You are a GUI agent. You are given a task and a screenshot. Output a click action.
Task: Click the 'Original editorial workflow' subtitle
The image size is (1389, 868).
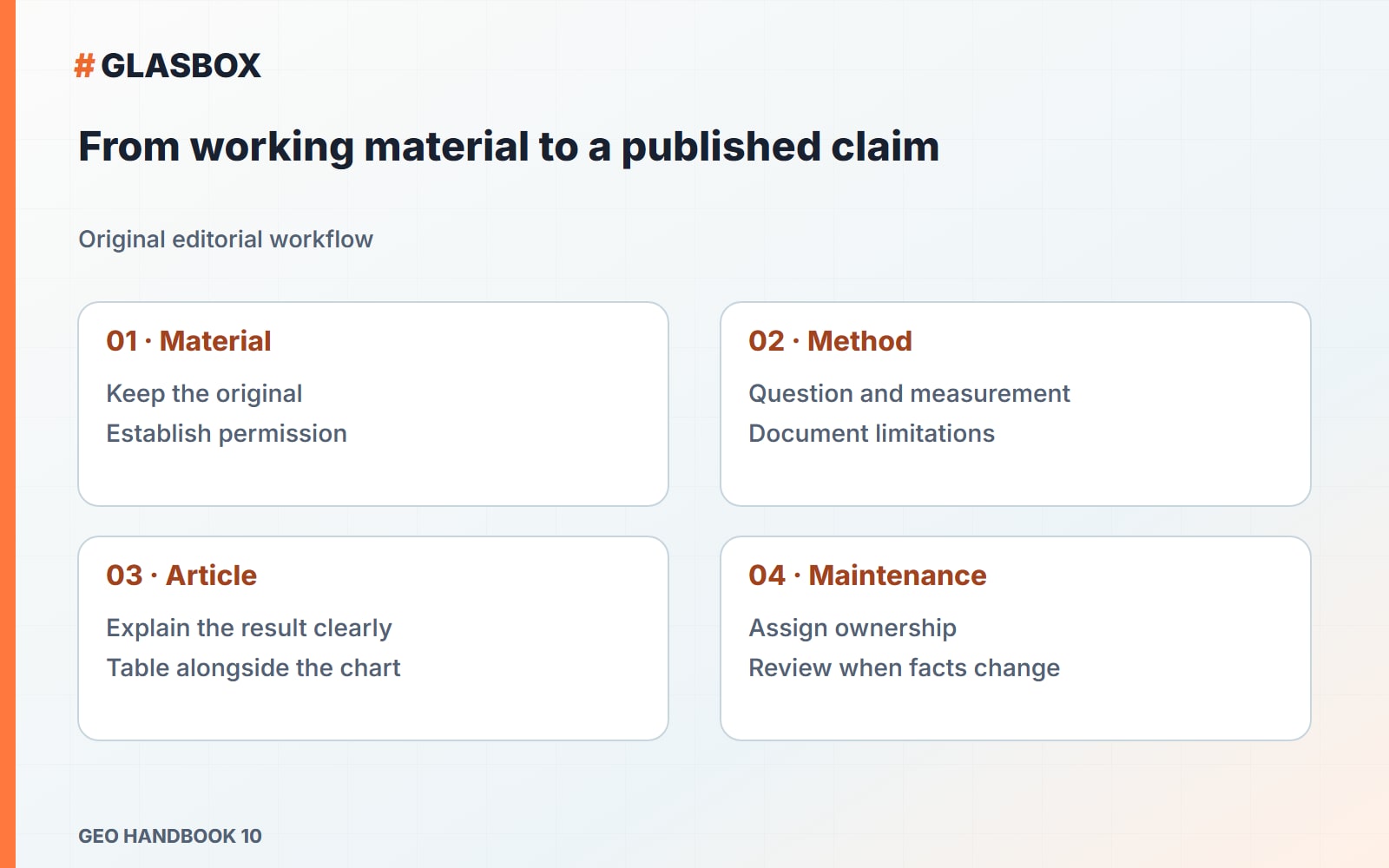pyautogui.click(x=226, y=240)
